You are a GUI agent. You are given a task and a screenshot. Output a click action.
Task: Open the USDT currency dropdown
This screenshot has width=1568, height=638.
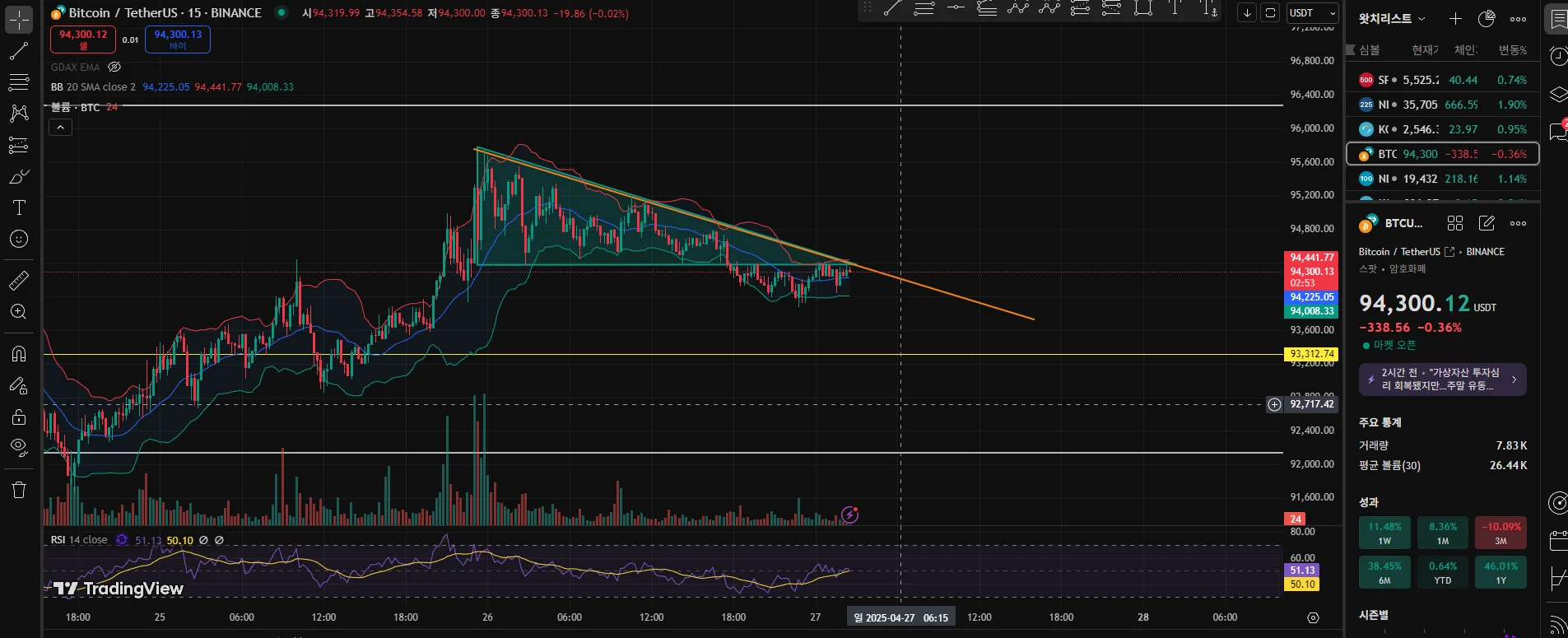coord(1313,13)
